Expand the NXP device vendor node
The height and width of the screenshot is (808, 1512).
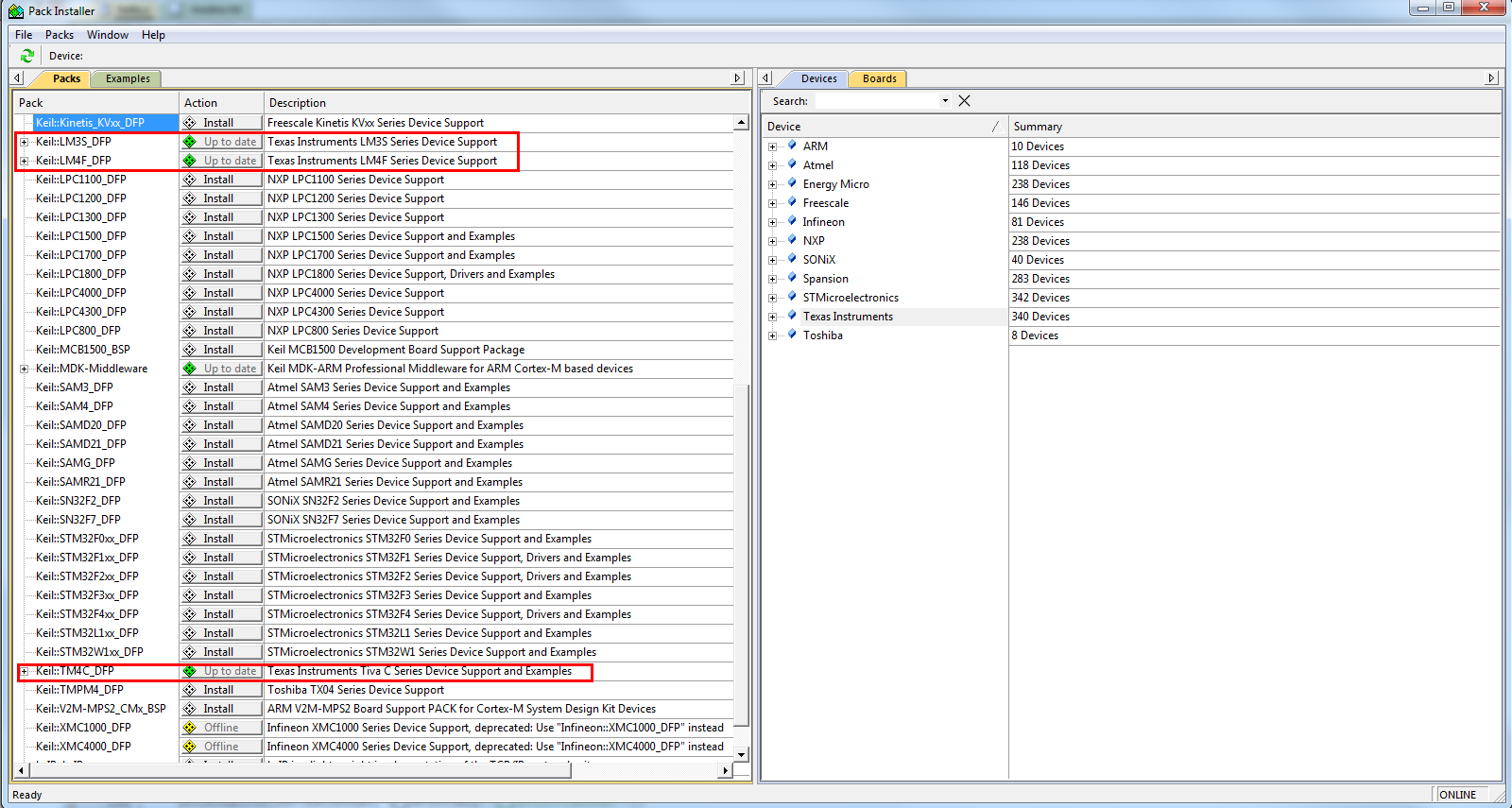click(x=772, y=241)
